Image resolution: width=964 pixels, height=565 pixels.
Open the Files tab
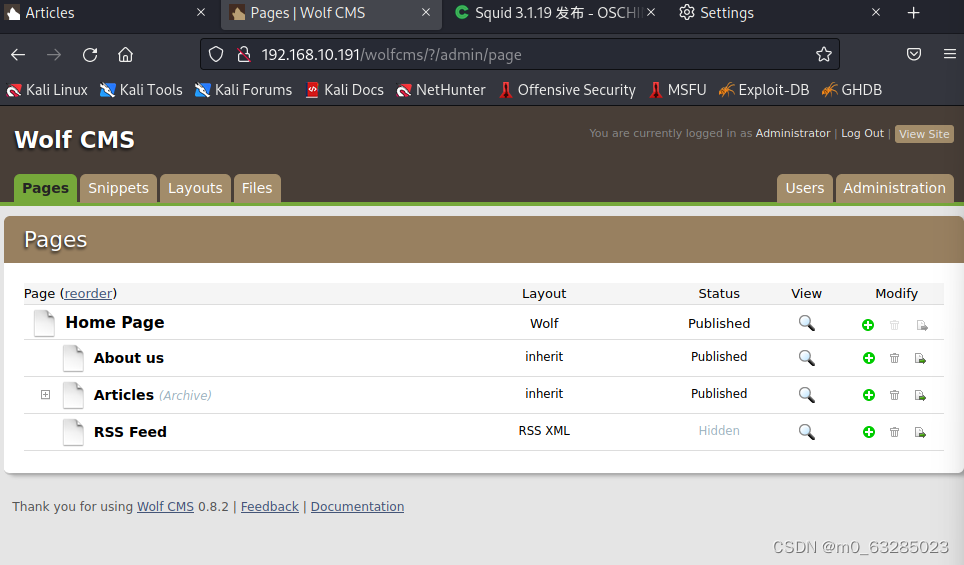pyautogui.click(x=257, y=188)
